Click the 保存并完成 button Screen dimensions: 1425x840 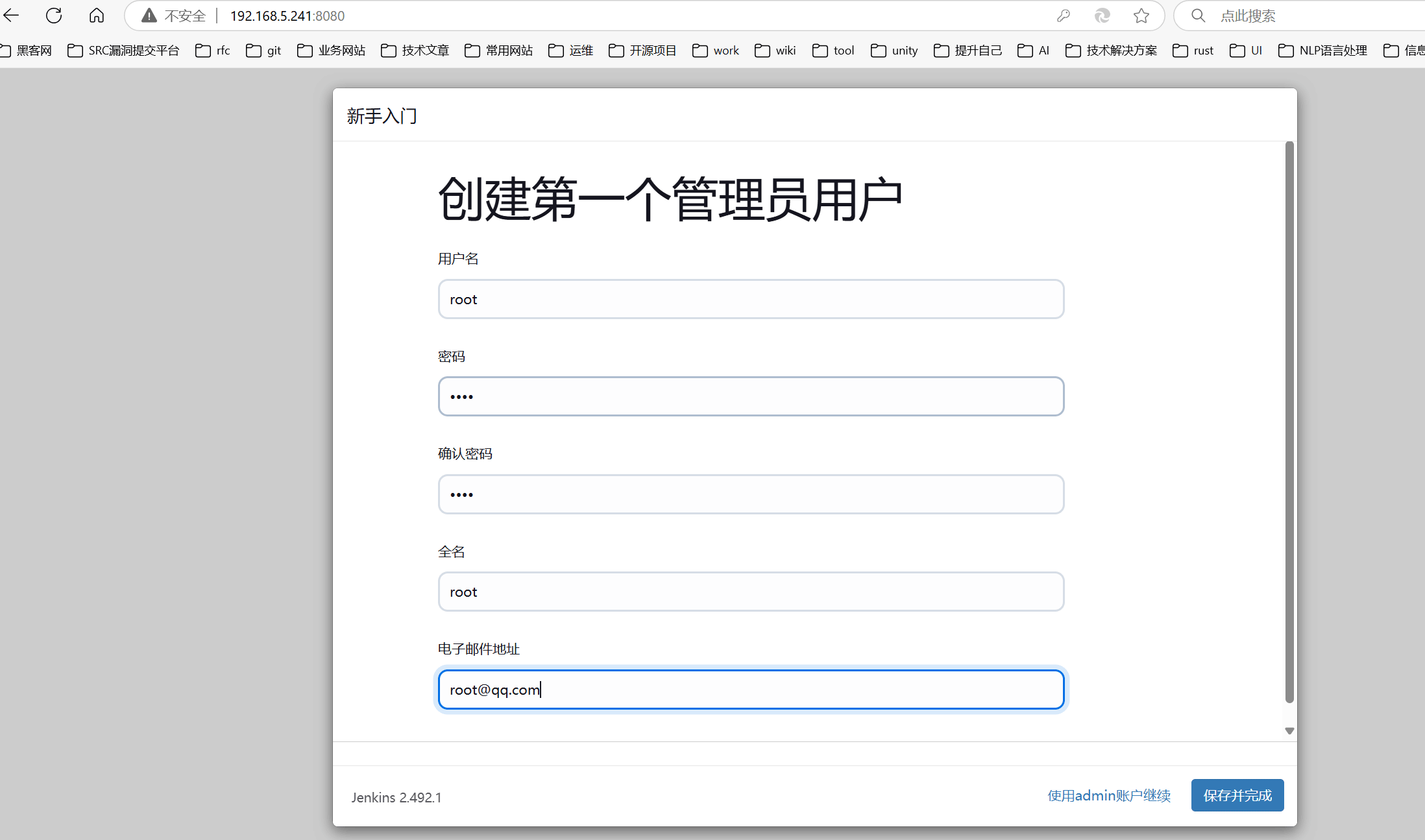[1237, 795]
